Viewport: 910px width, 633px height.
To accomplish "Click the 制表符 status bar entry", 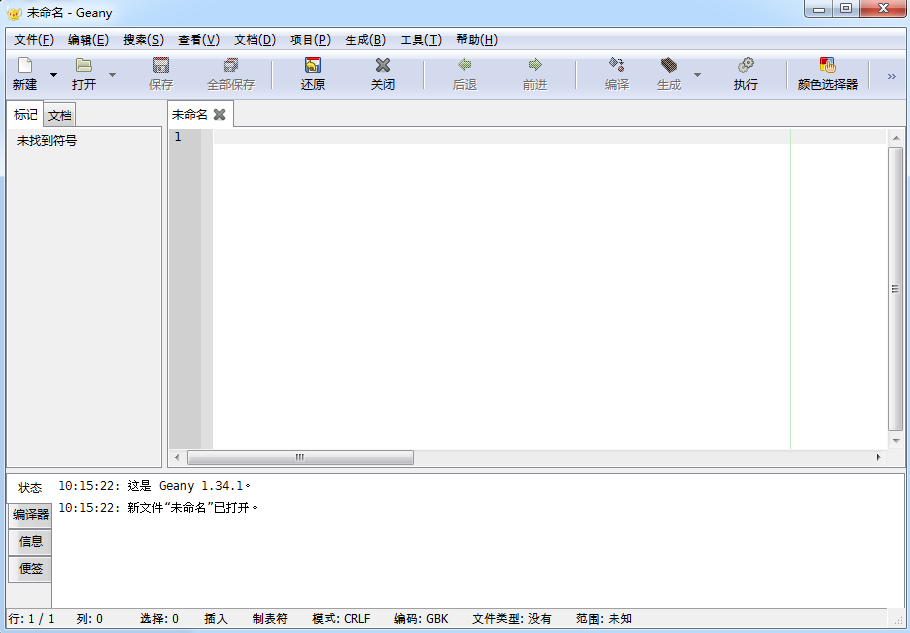I will pos(270,618).
